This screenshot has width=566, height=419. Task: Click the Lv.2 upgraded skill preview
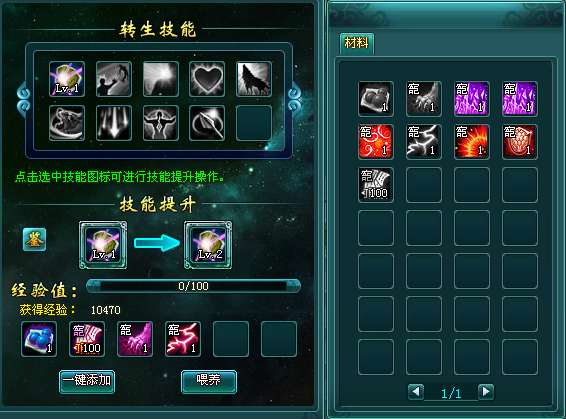[x=208, y=245]
